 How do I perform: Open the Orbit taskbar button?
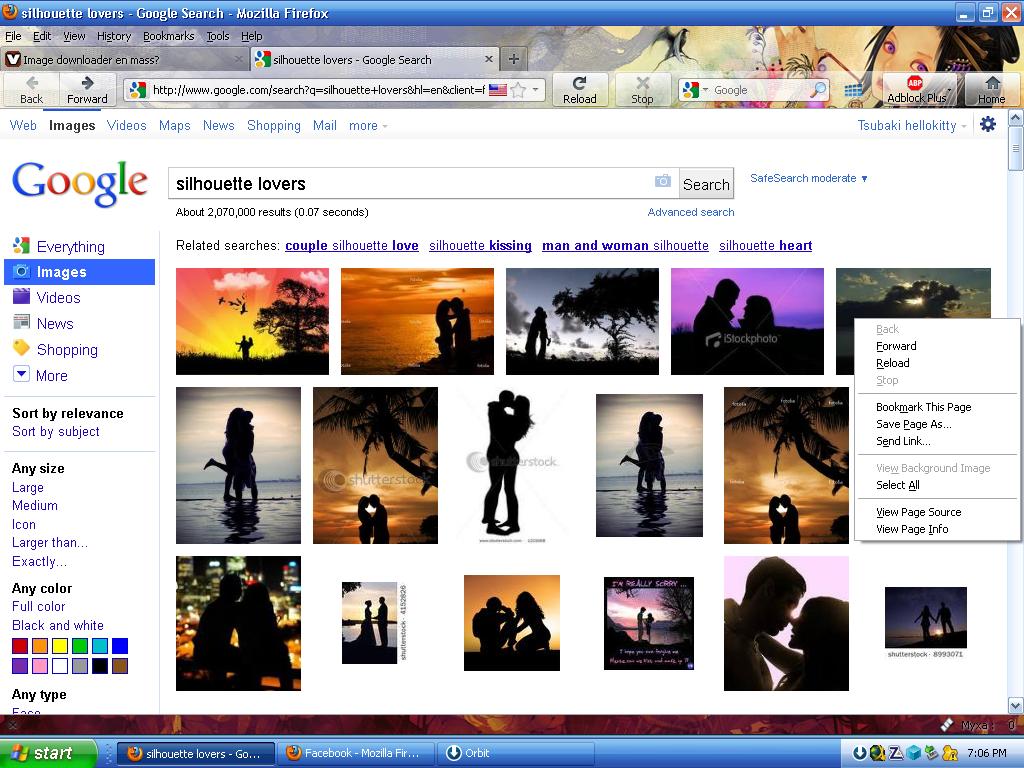(515, 753)
